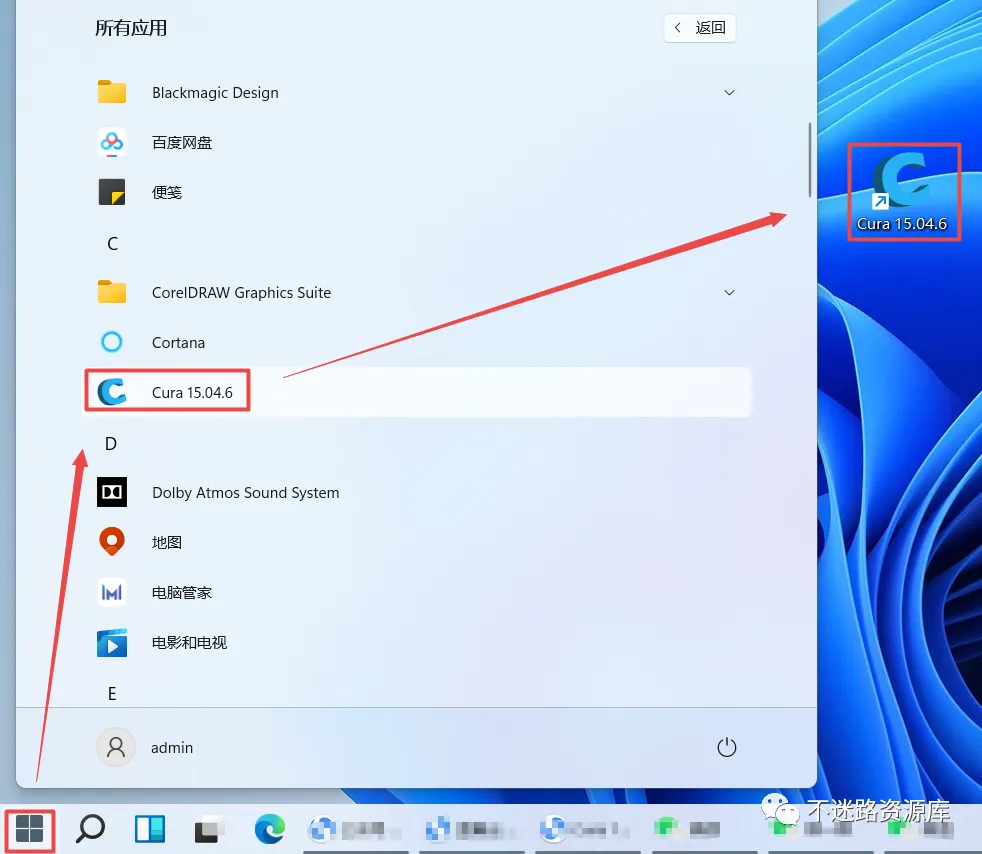Expand the Blackmagic Design folder chevron
This screenshot has width=982, height=854.
coord(729,93)
